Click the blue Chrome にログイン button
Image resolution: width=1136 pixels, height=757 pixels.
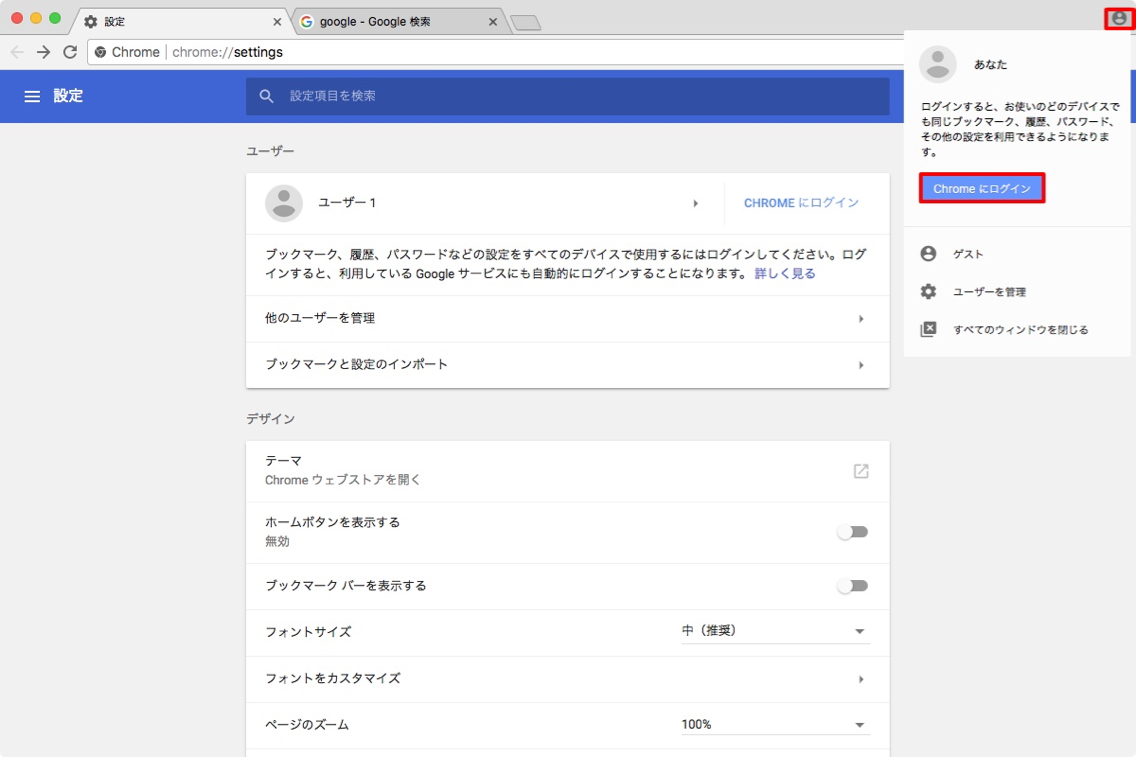point(982,188)
